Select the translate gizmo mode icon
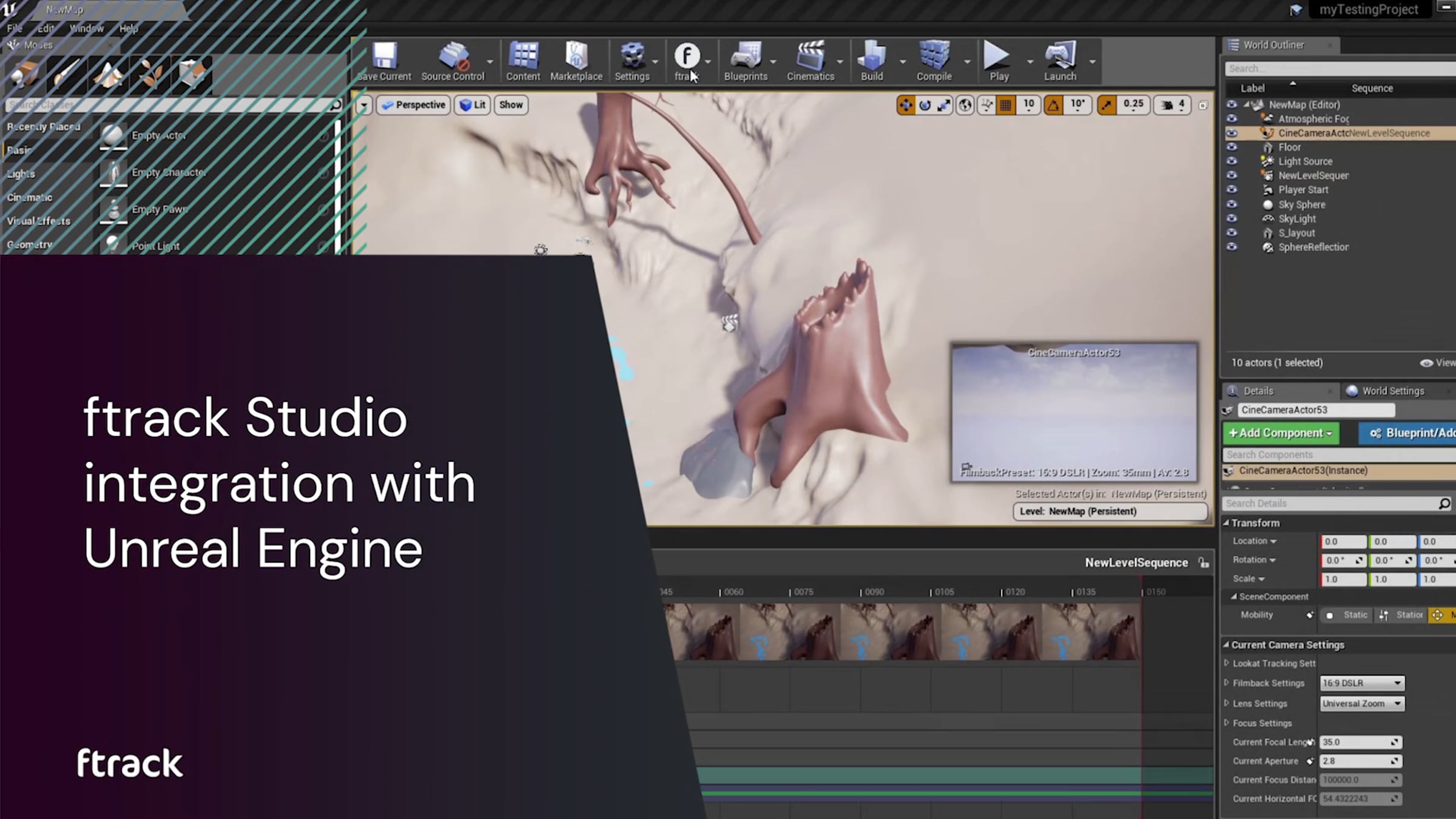The height and width of the screenshot is (819, 1456). (906, 105)
